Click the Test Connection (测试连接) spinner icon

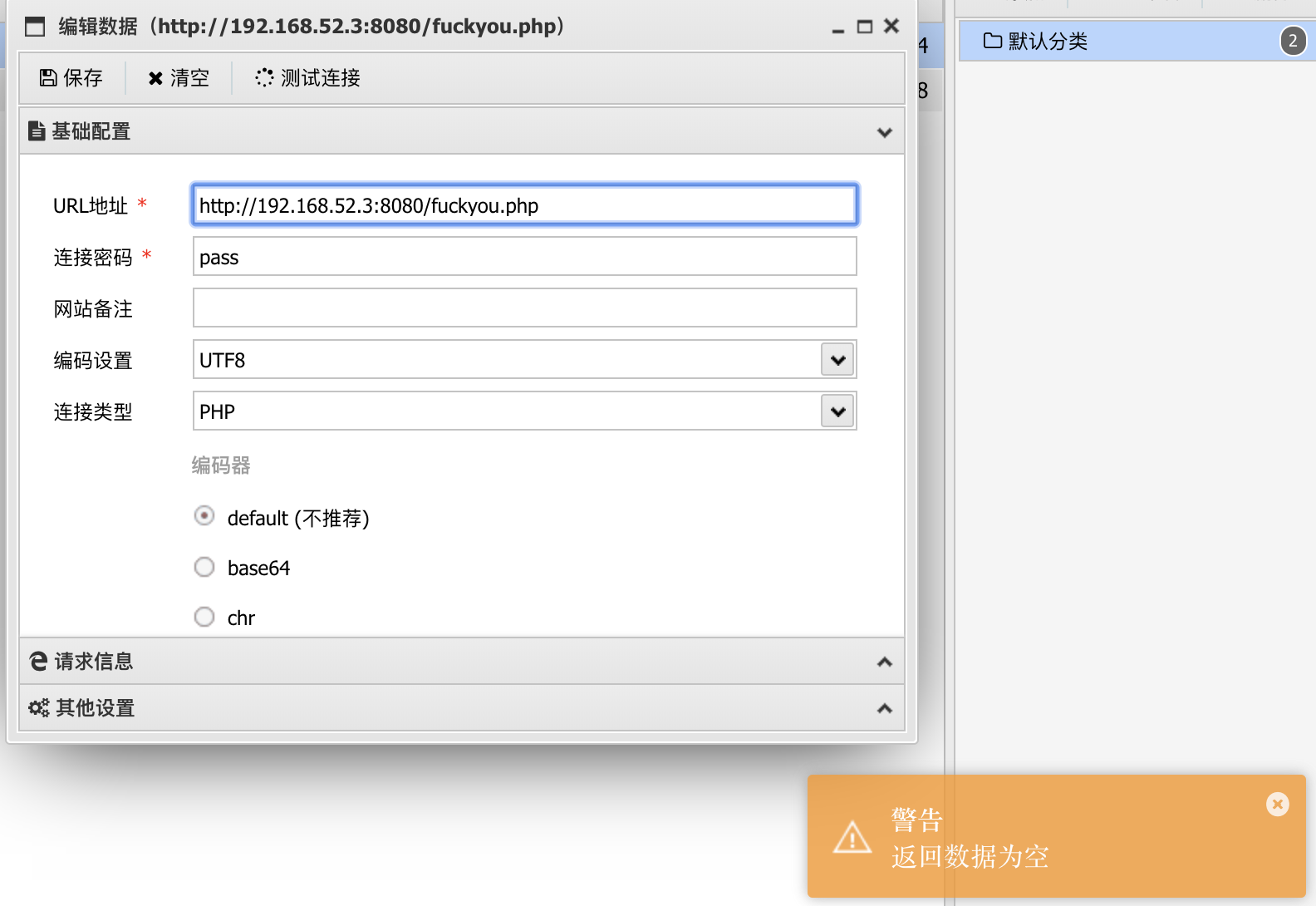(x=264, y=78)
